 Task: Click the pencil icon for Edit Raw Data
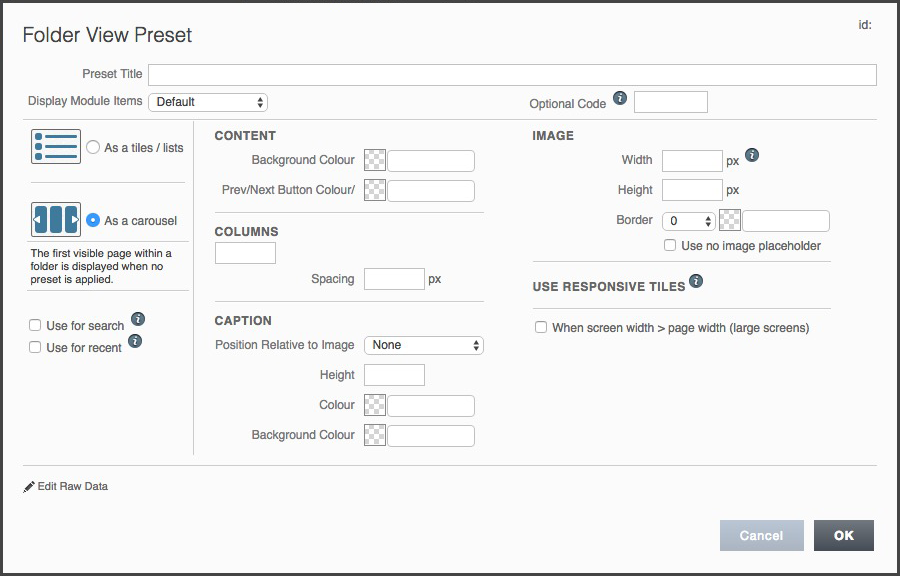pos(29,487)
